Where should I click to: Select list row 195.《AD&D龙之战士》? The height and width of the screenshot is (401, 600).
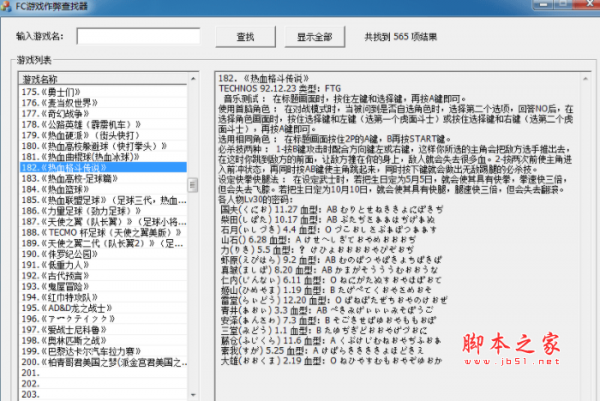pos(103,308)
